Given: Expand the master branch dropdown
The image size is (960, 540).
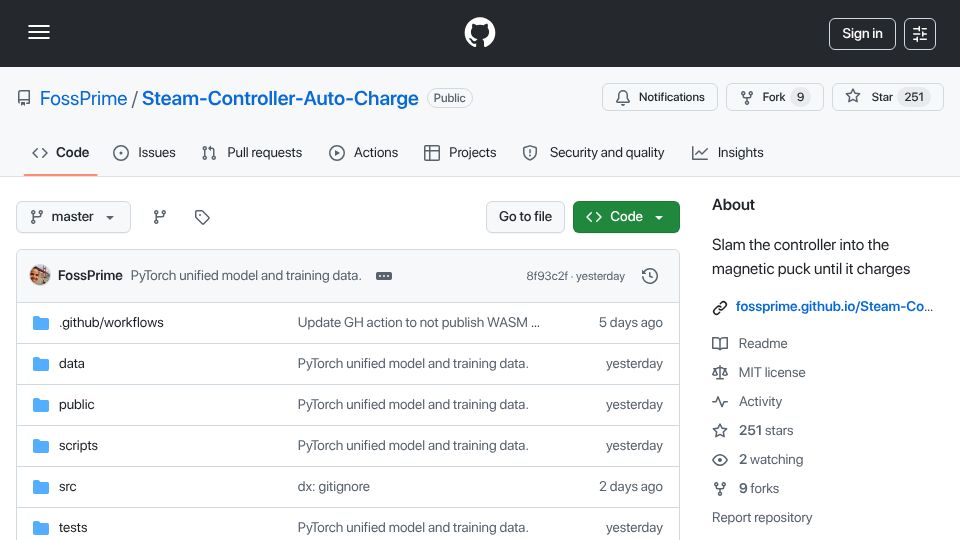Looking at the screenshot, I should 73,217.
